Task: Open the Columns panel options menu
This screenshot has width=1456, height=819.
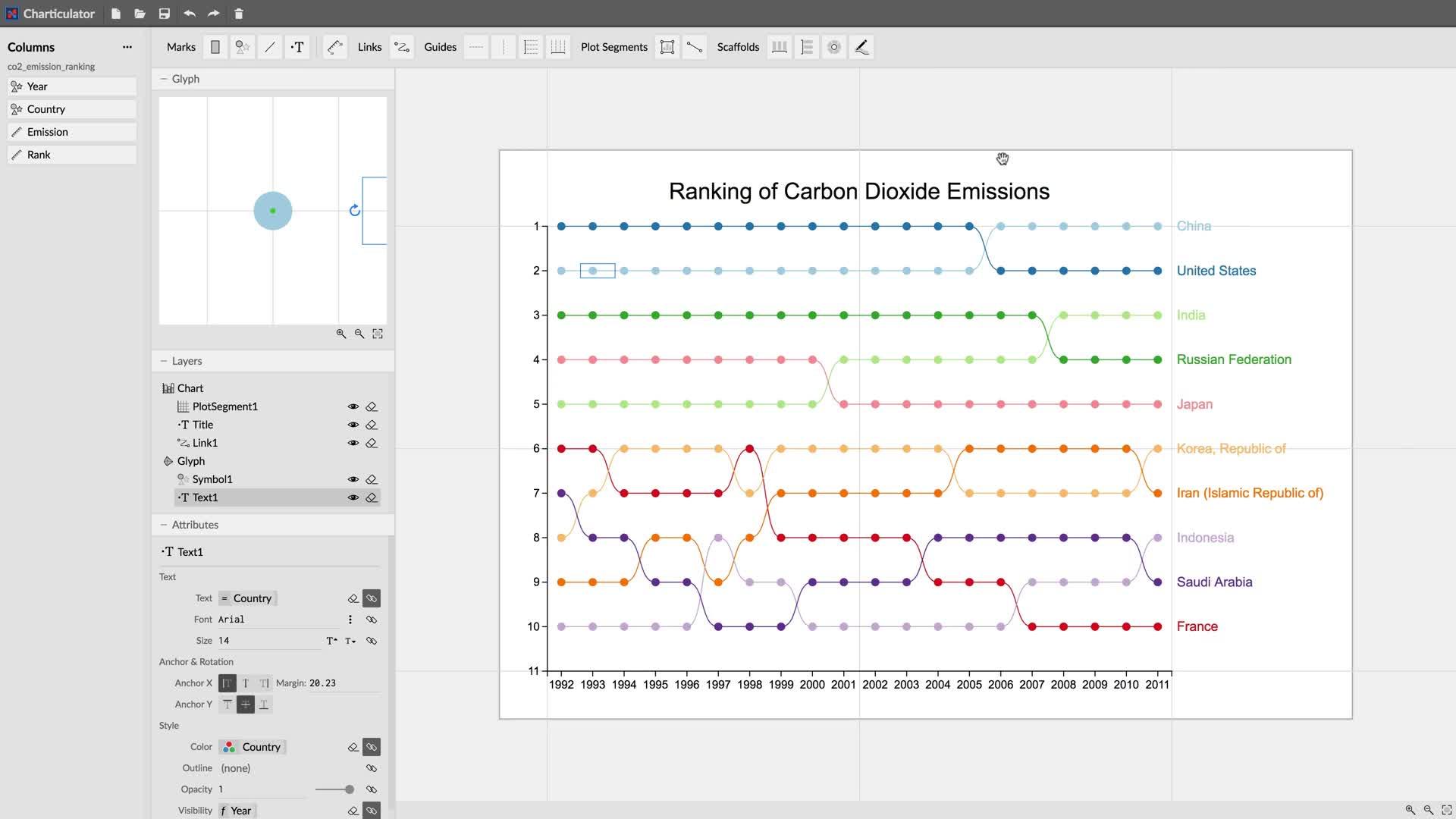Action: coord(127,46)
